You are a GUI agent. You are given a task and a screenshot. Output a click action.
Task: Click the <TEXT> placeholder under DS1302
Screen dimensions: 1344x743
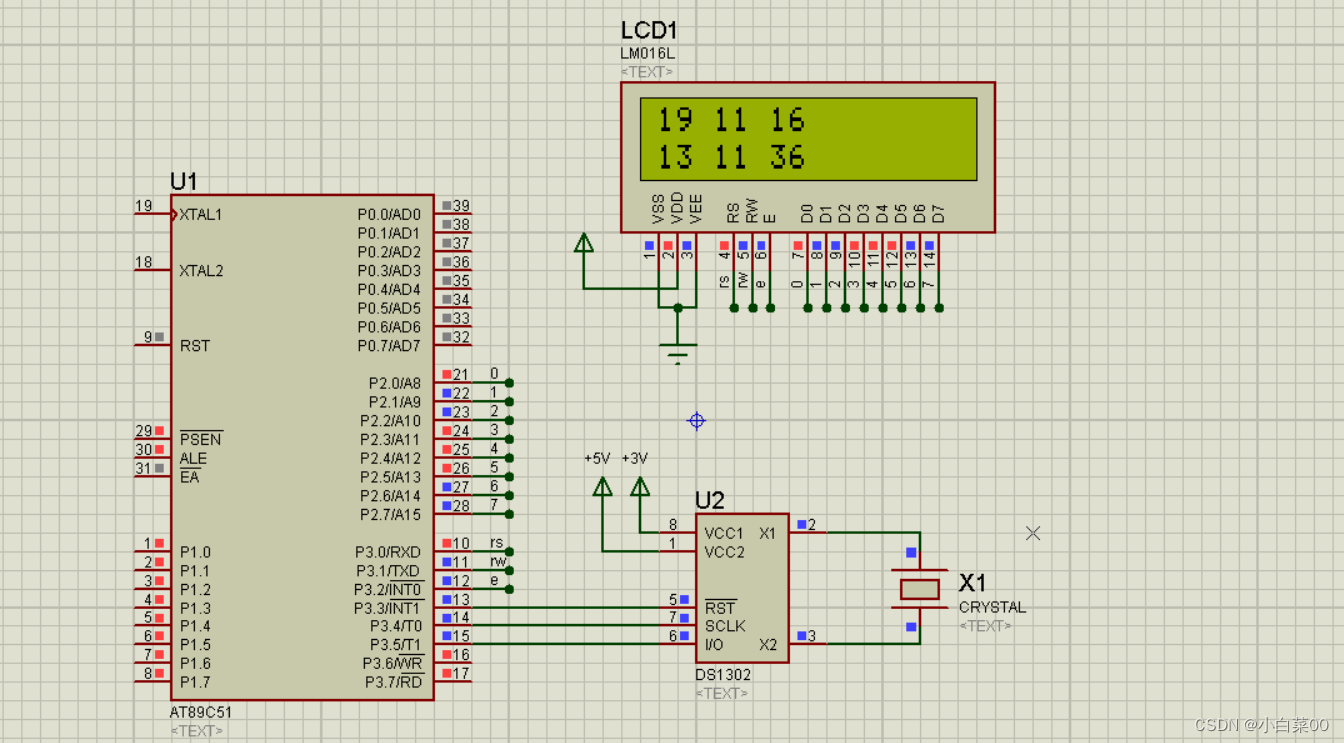722,693
